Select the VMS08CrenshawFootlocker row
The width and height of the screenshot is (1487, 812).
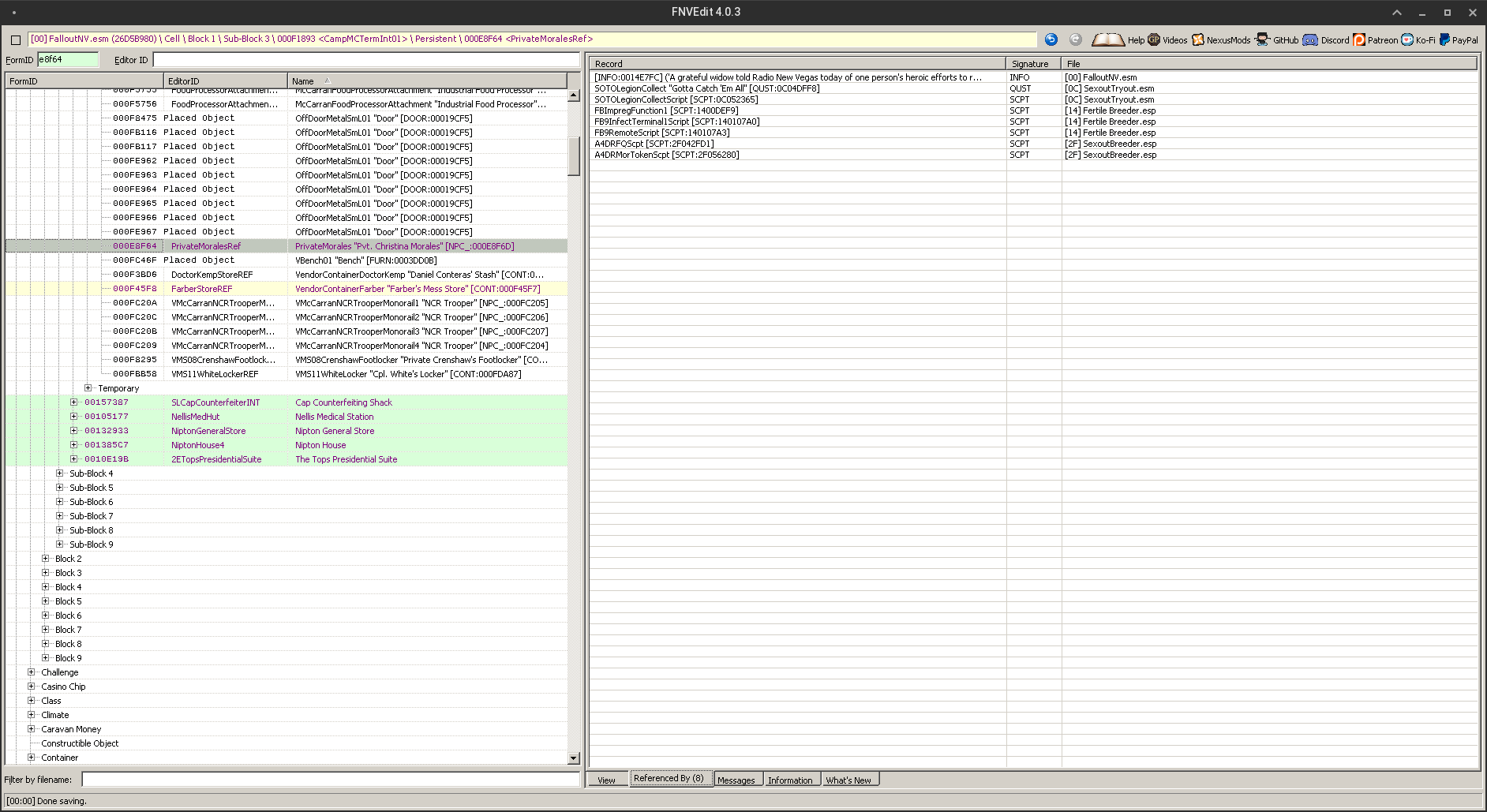287,360
